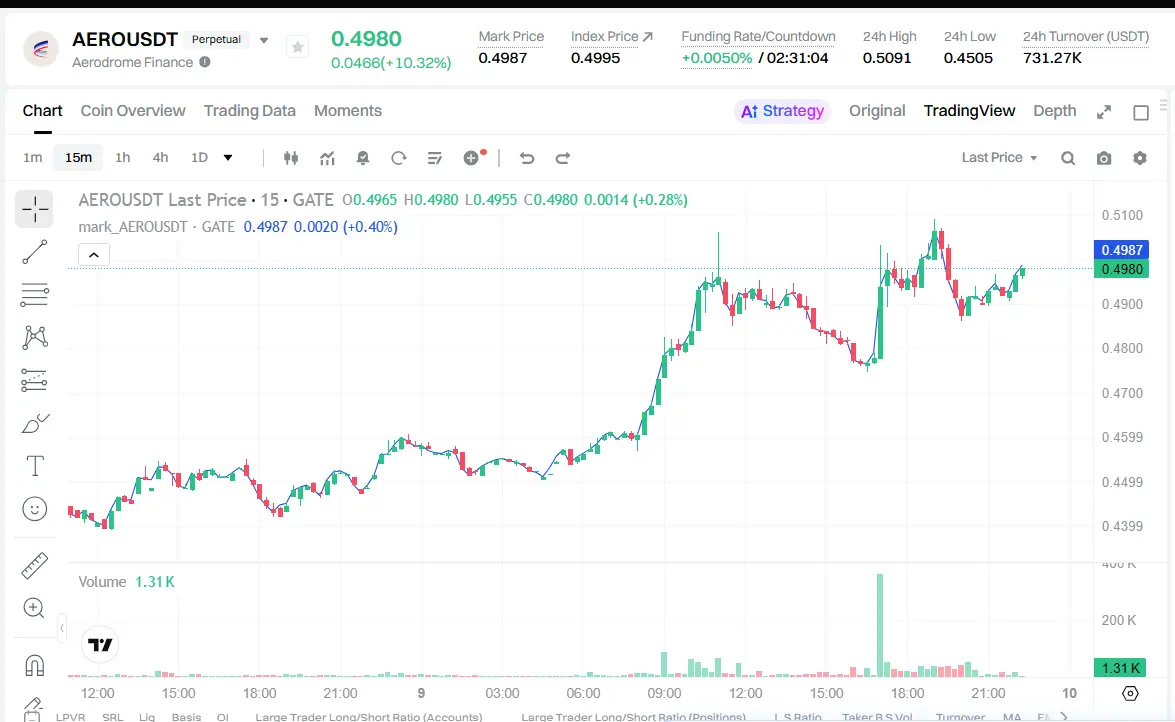
Task: Select the trend line drawing tool
Action: [x=34, y=252]
